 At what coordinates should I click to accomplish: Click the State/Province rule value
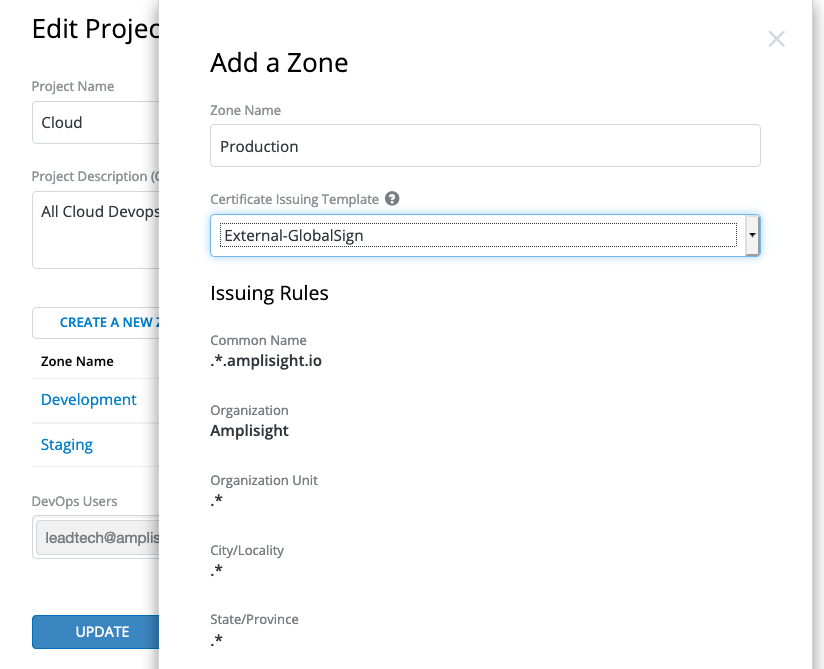[217, 640]
